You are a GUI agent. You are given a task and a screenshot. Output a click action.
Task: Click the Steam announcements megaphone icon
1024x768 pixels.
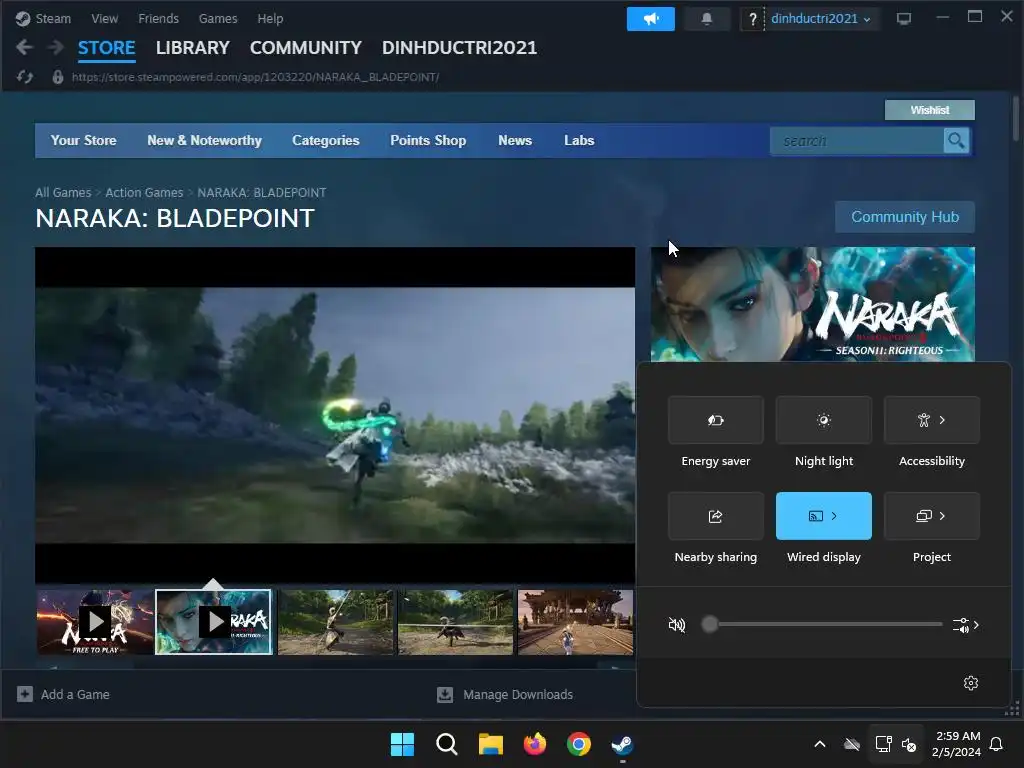[x=650, y=19]
